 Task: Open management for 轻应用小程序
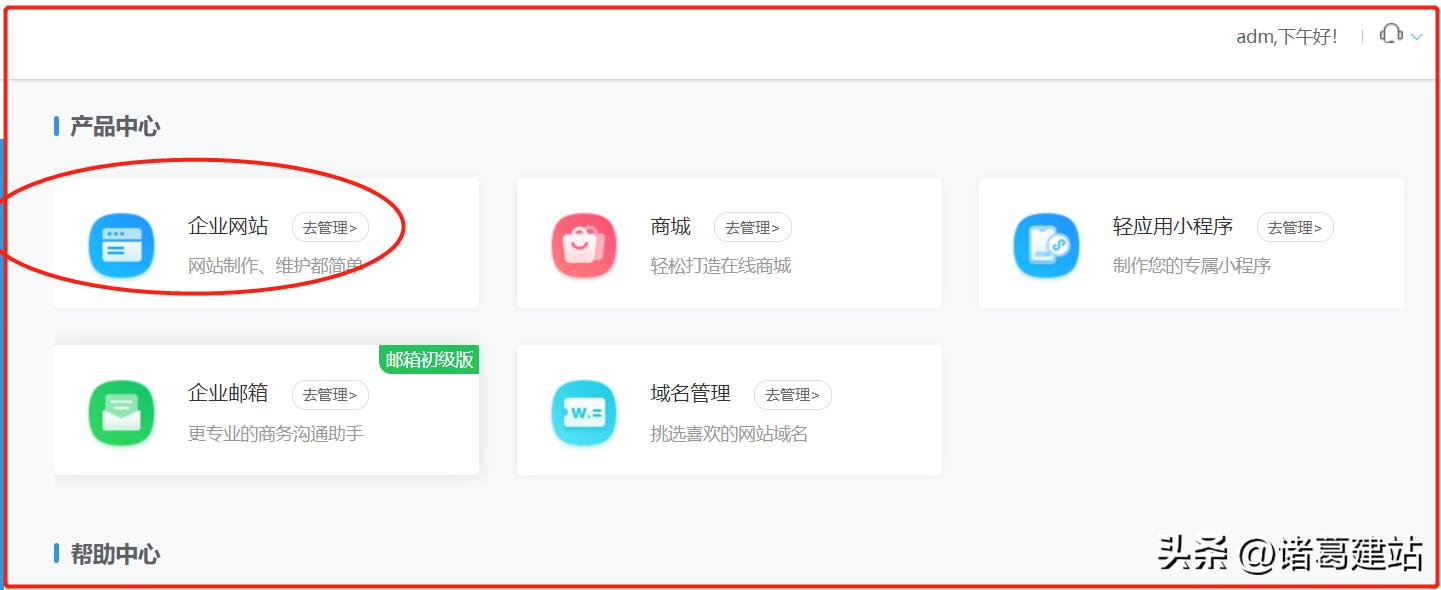pos(1296,227)
